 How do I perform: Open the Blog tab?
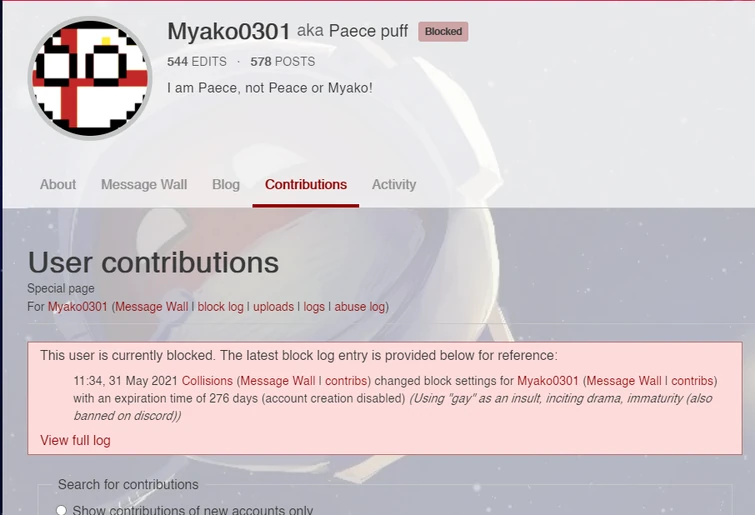(226, 185)
